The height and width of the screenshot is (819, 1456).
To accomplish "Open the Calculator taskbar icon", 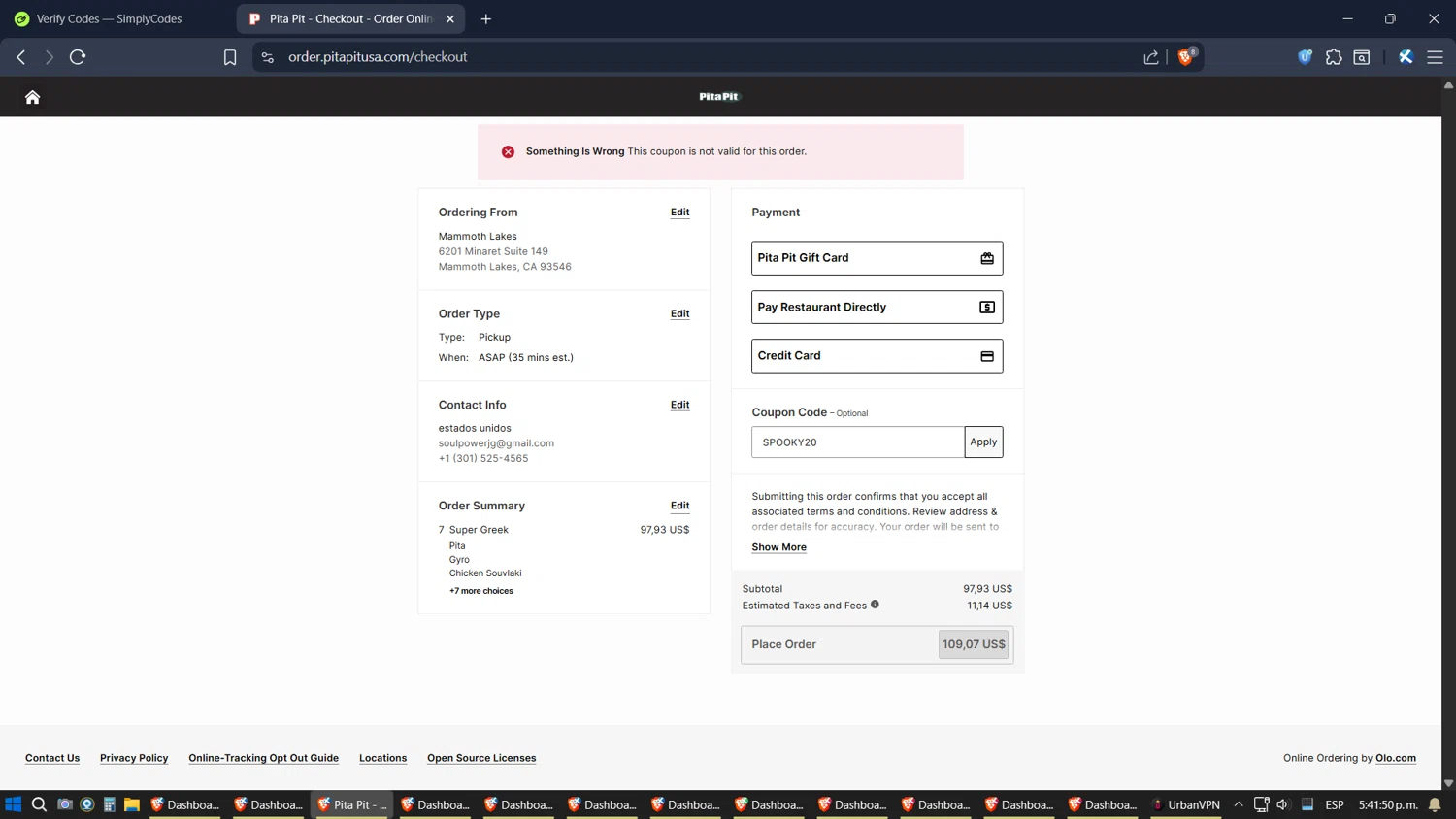I will [110, 804].
